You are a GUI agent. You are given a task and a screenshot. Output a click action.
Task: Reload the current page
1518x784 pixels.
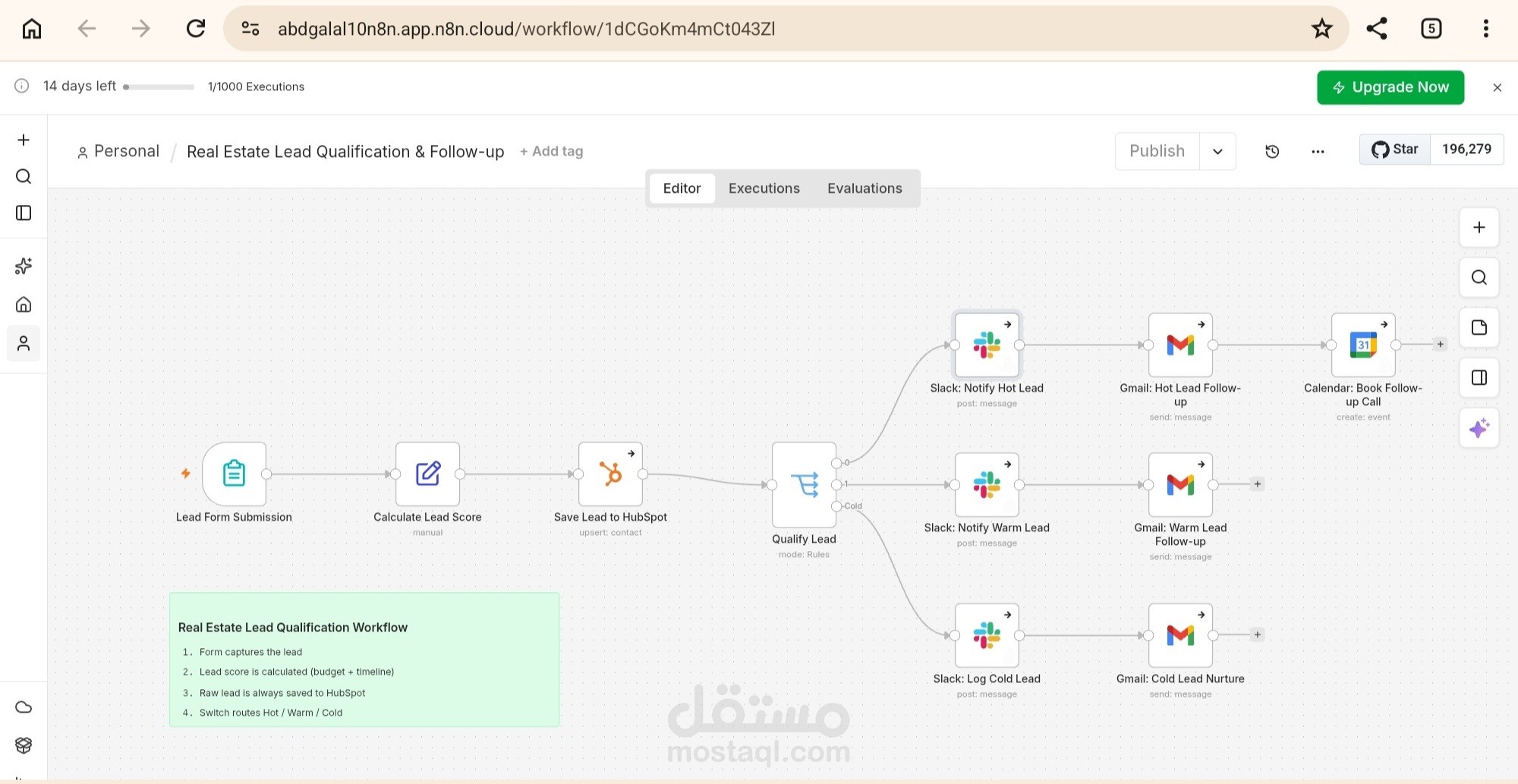[x=196, y=29]
